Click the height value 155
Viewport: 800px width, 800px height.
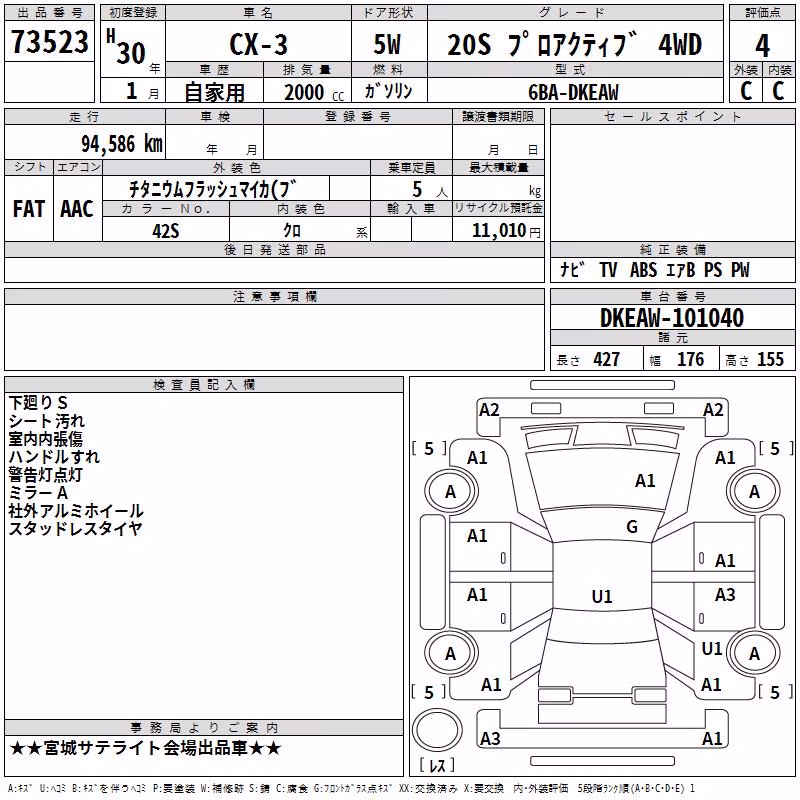pos(770,359)
